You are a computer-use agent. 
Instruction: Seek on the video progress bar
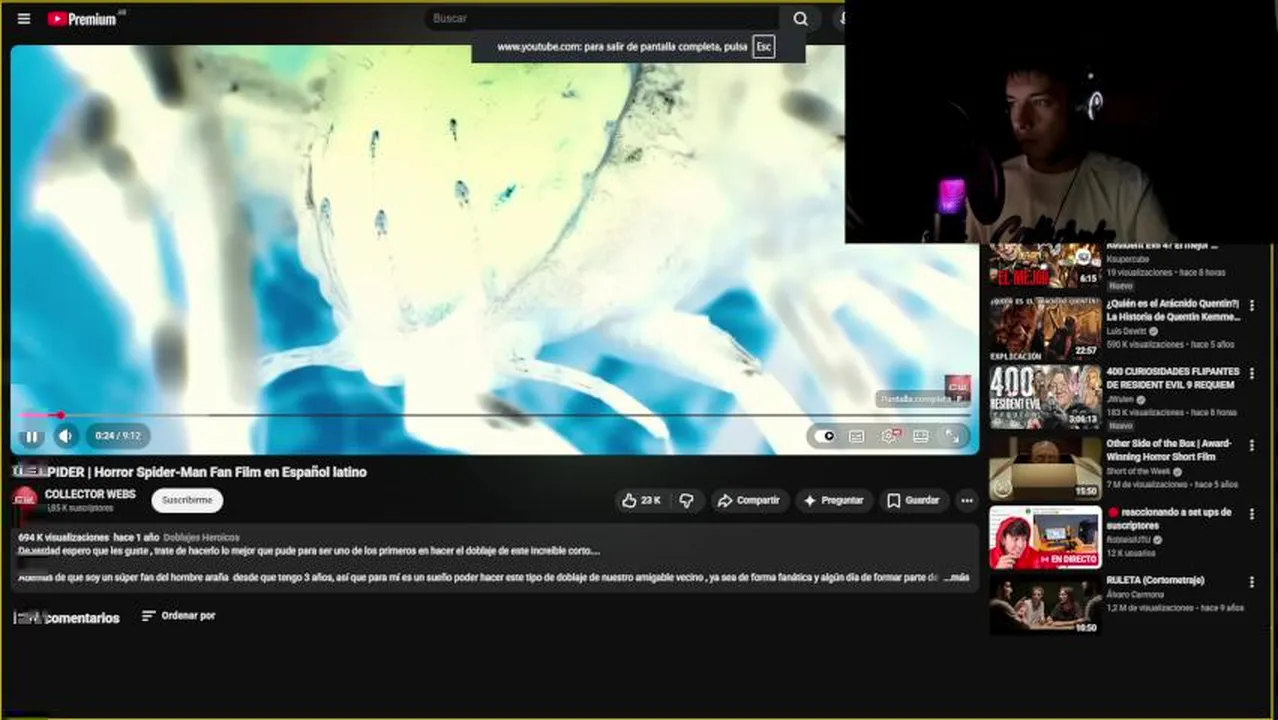click(495, 415)
